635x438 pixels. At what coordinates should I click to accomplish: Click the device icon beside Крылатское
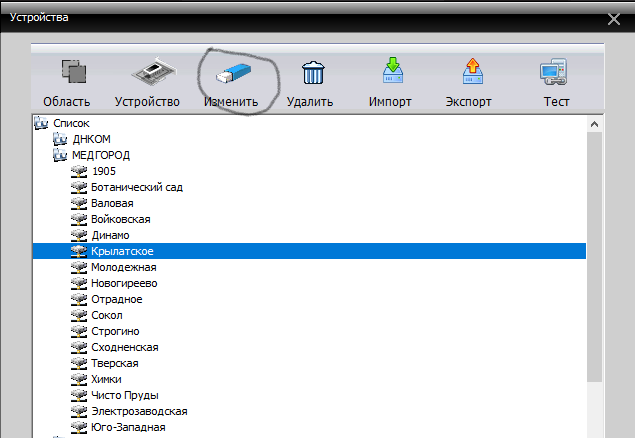79,251
